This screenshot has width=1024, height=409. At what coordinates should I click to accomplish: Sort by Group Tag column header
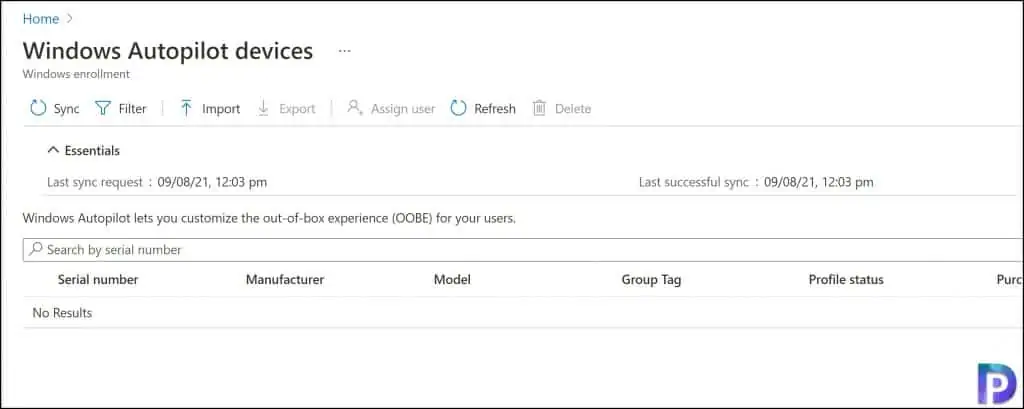[651, 280]
